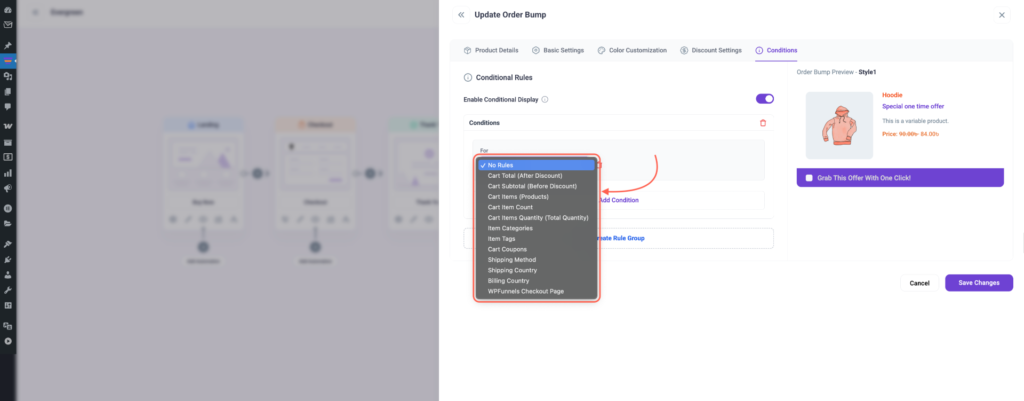Screen dimensions: 1024x401
Task: Click Order Bump Preview Style1 label
Action: point(836,72)
